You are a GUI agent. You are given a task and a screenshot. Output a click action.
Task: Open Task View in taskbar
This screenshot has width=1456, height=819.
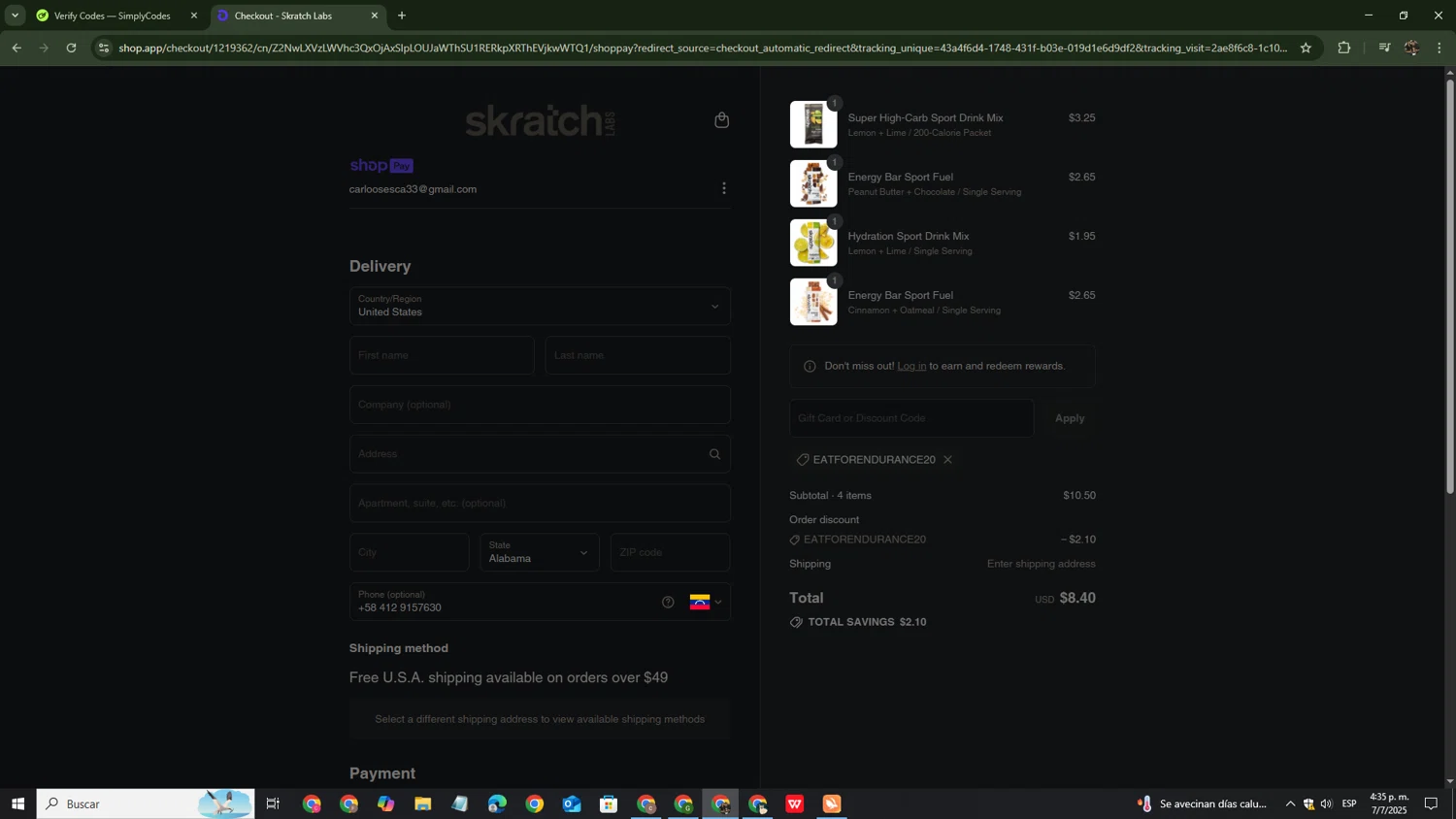[273, 803]
